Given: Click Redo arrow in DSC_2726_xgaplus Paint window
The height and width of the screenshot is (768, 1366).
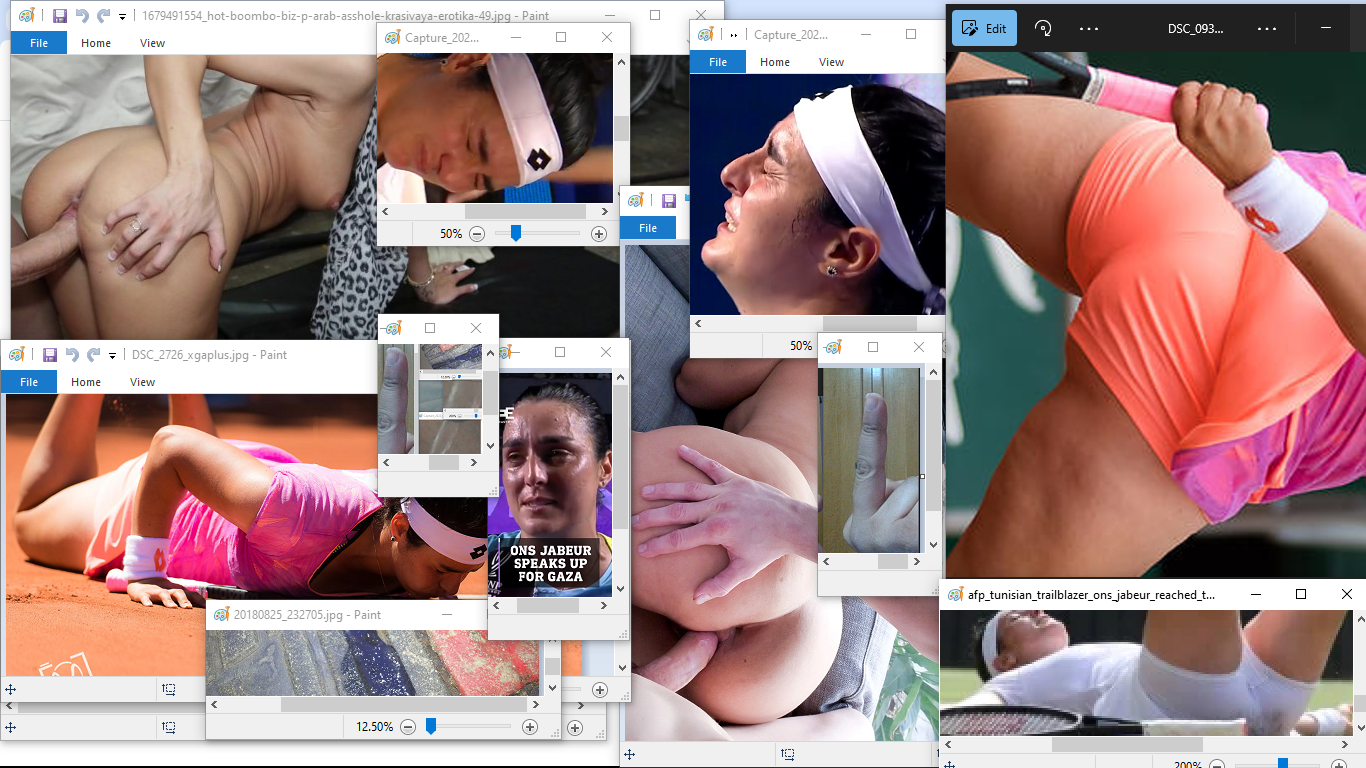Looking at the screenshot, I should pyautogui.click(x=93, y=355).
